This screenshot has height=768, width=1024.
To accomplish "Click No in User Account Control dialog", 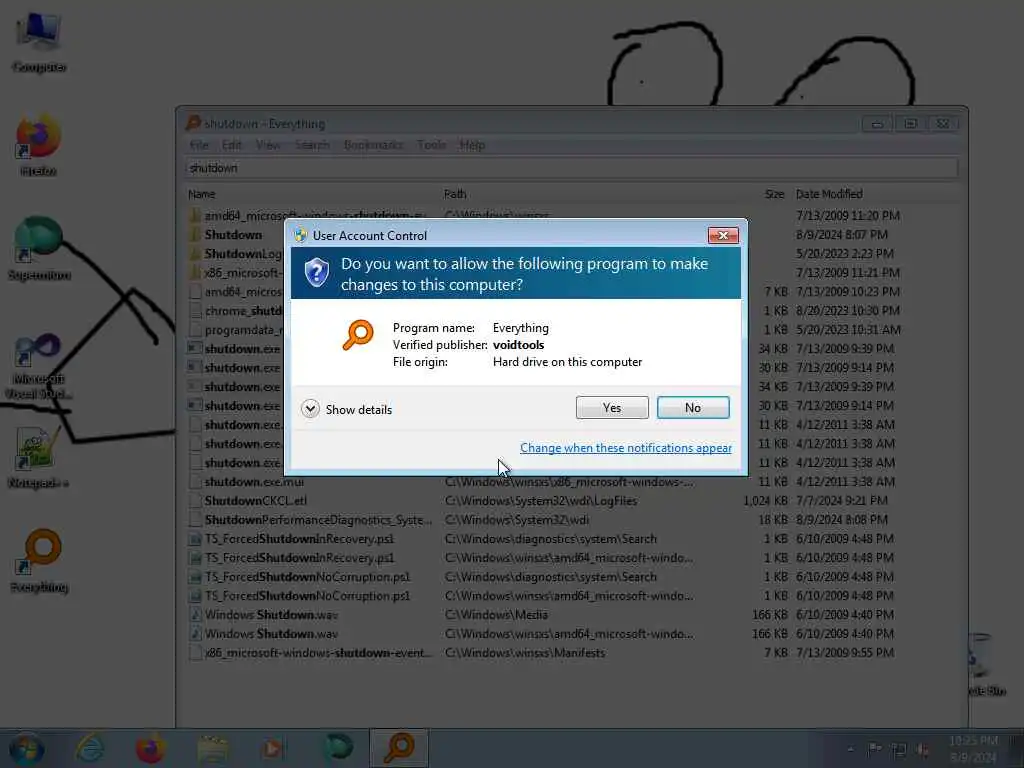I will [693, 408].
